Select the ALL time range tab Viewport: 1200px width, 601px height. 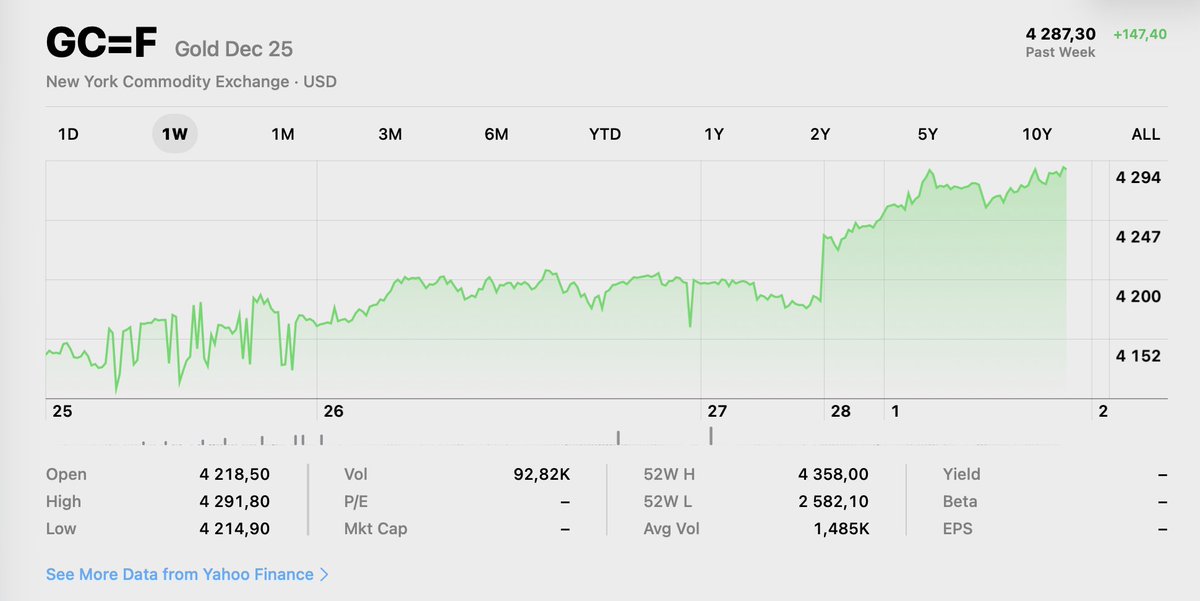point(1145,134)
